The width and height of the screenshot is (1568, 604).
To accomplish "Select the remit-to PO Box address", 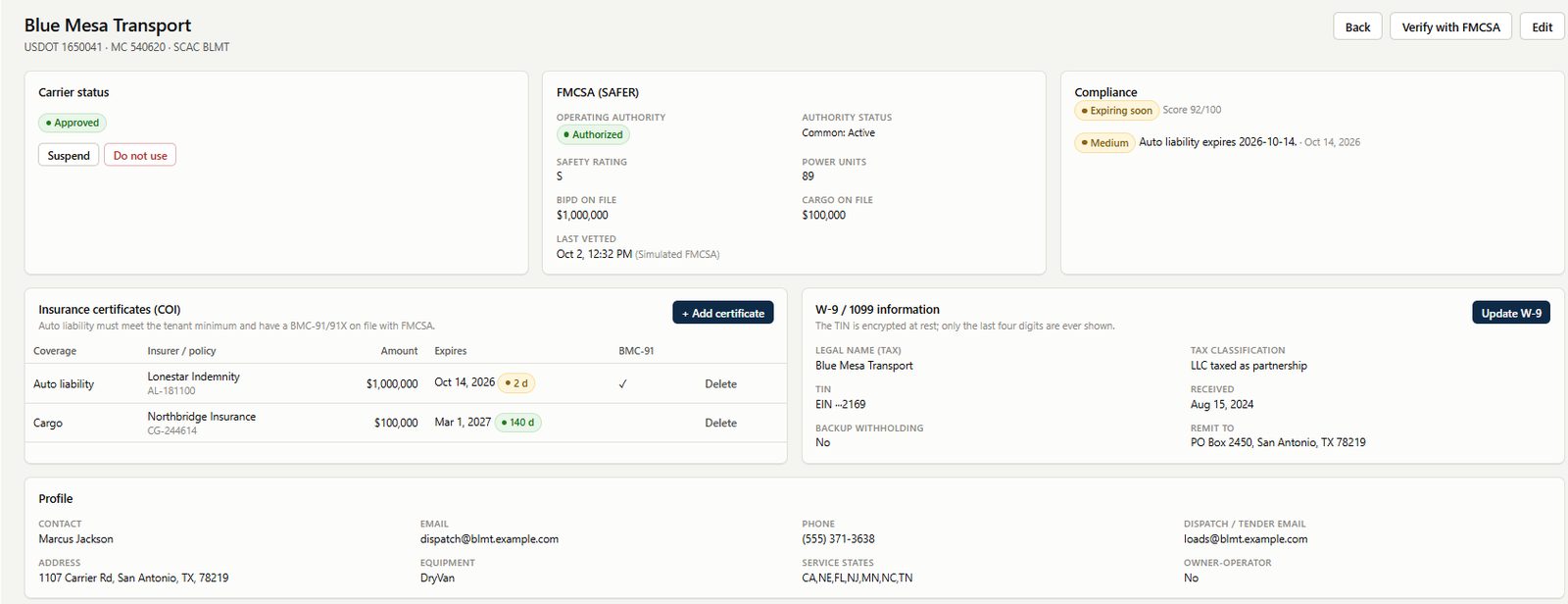I will coord(1278,443).
